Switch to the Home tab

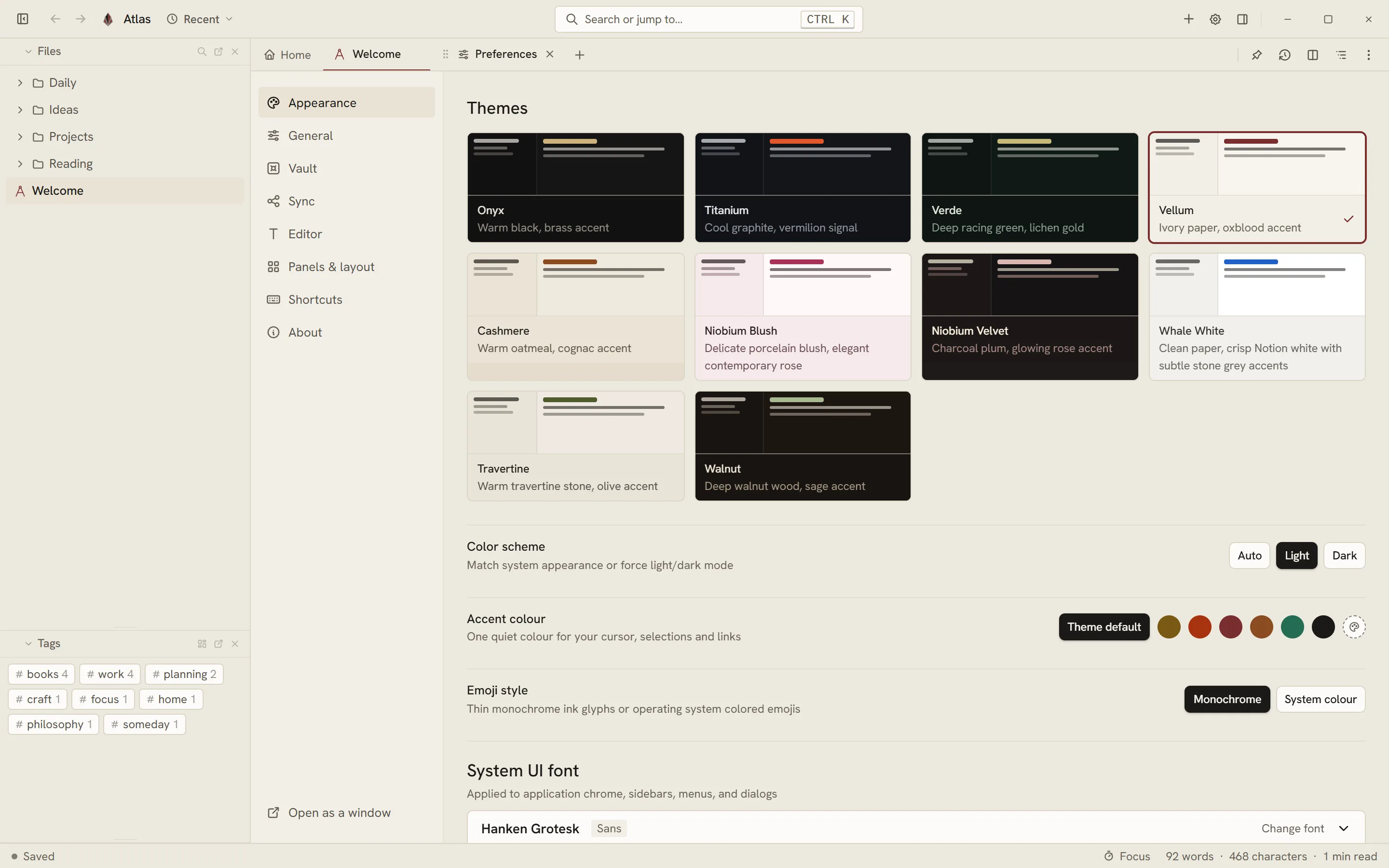(x=287, y=54)
